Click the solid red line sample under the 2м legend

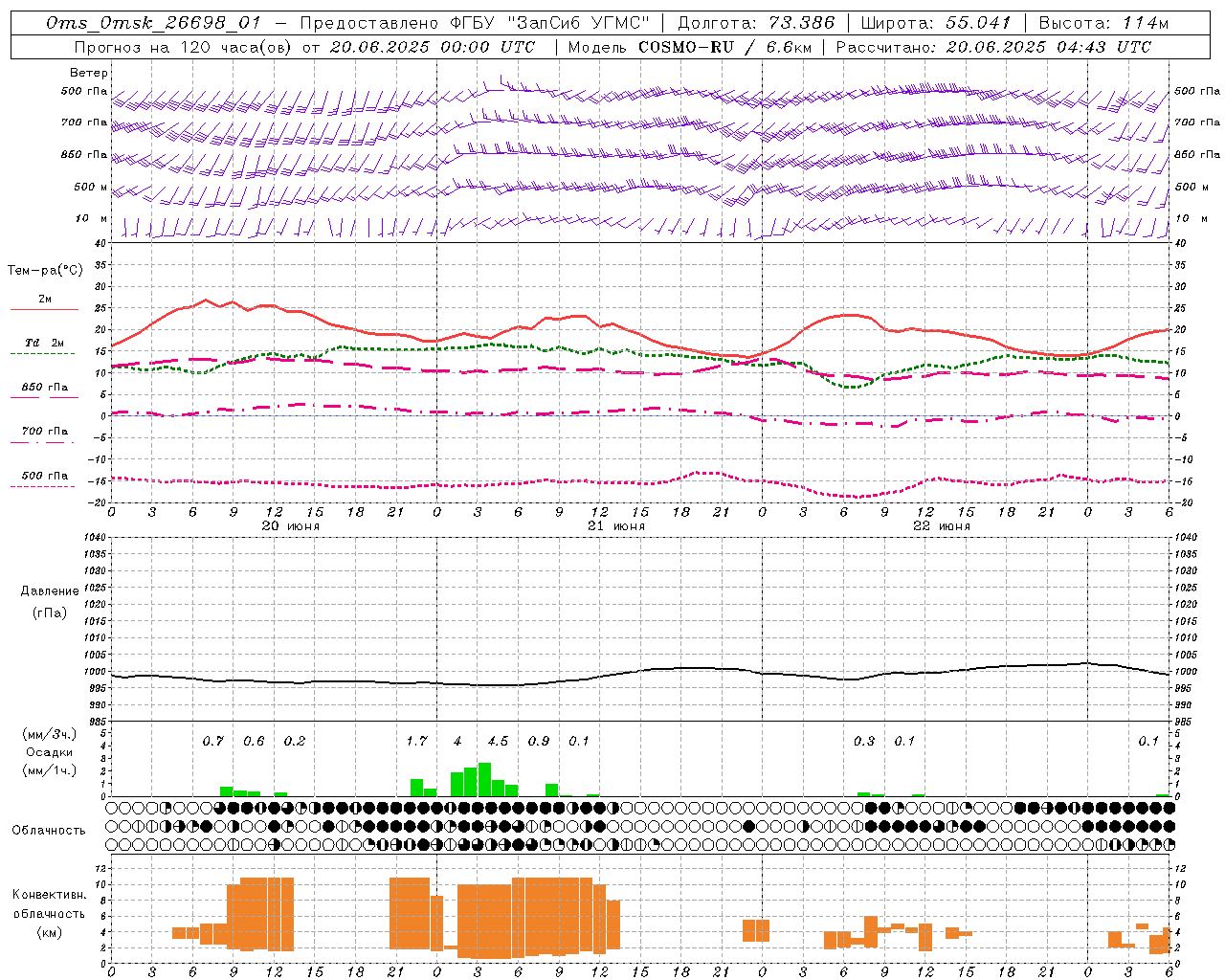pos(44,309)
